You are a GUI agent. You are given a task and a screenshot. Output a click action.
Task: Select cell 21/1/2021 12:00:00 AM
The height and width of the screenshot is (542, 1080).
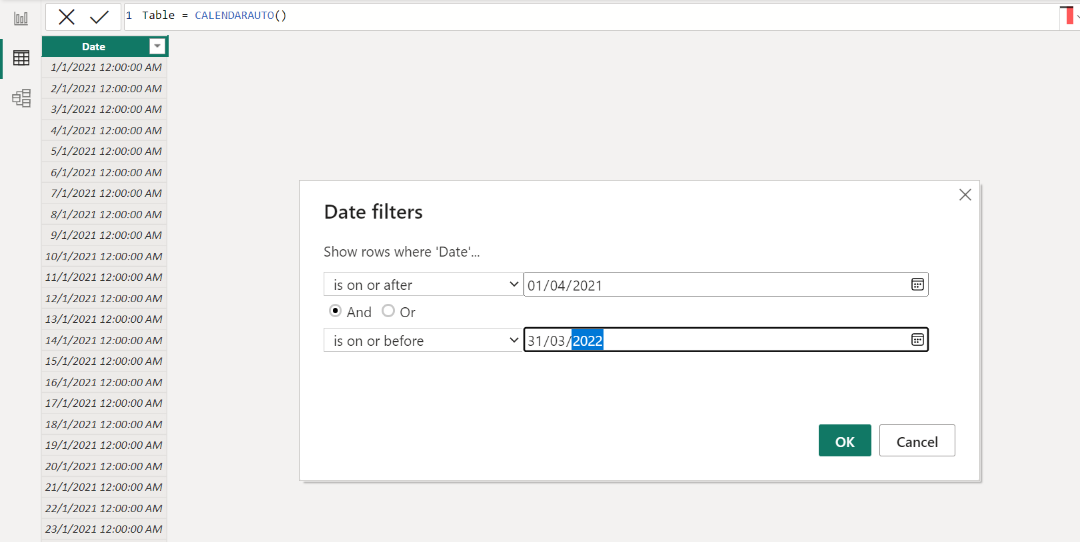tap(105, 487)
